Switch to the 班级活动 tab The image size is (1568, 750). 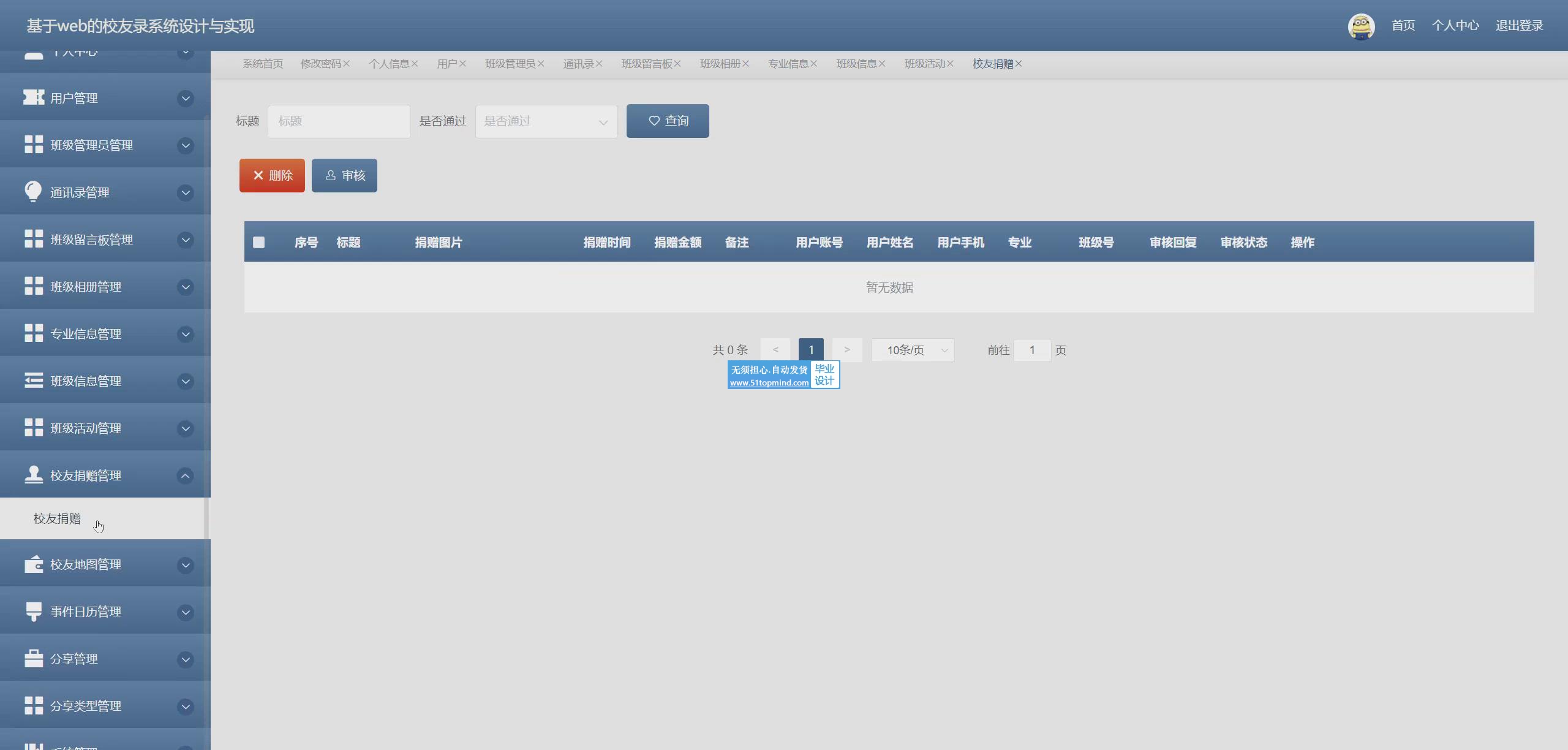coord(925,64)
